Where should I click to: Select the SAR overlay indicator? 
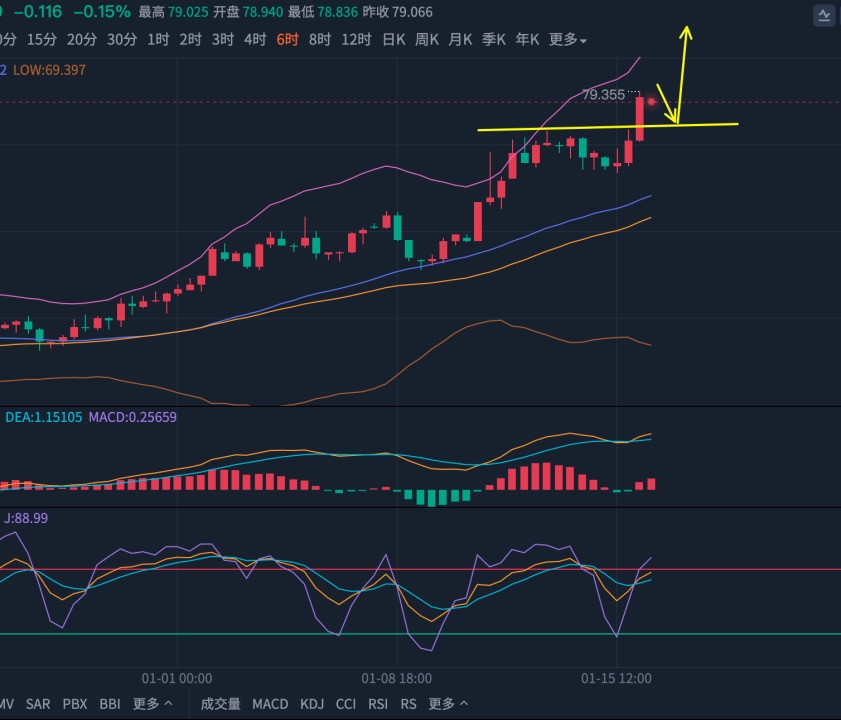[x=38, y=704]
